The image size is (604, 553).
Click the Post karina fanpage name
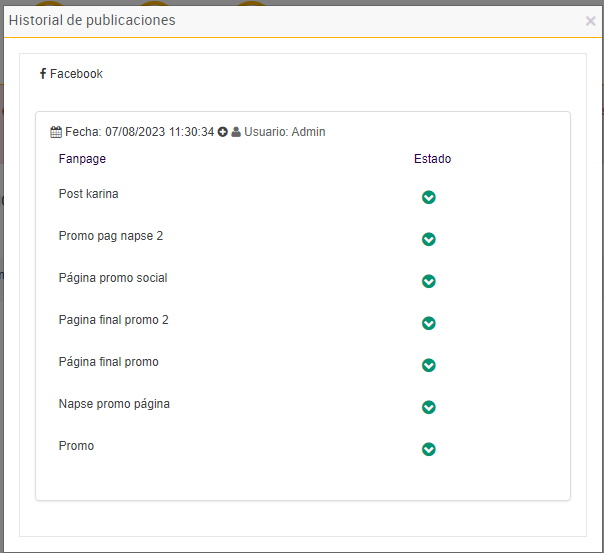pos(88,194)
